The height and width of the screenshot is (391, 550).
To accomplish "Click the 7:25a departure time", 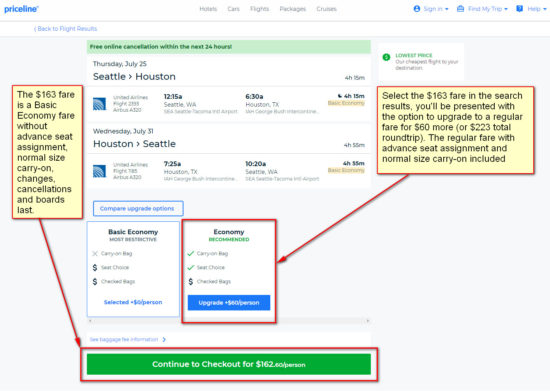I will 172,164.
